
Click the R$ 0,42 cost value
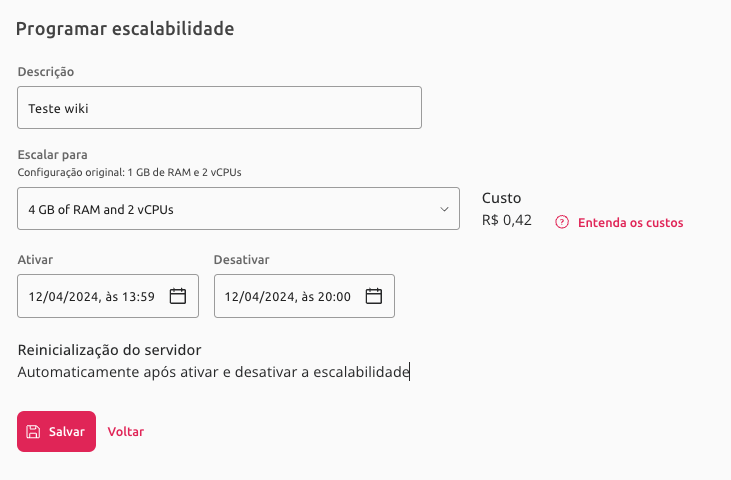(507, 220)
